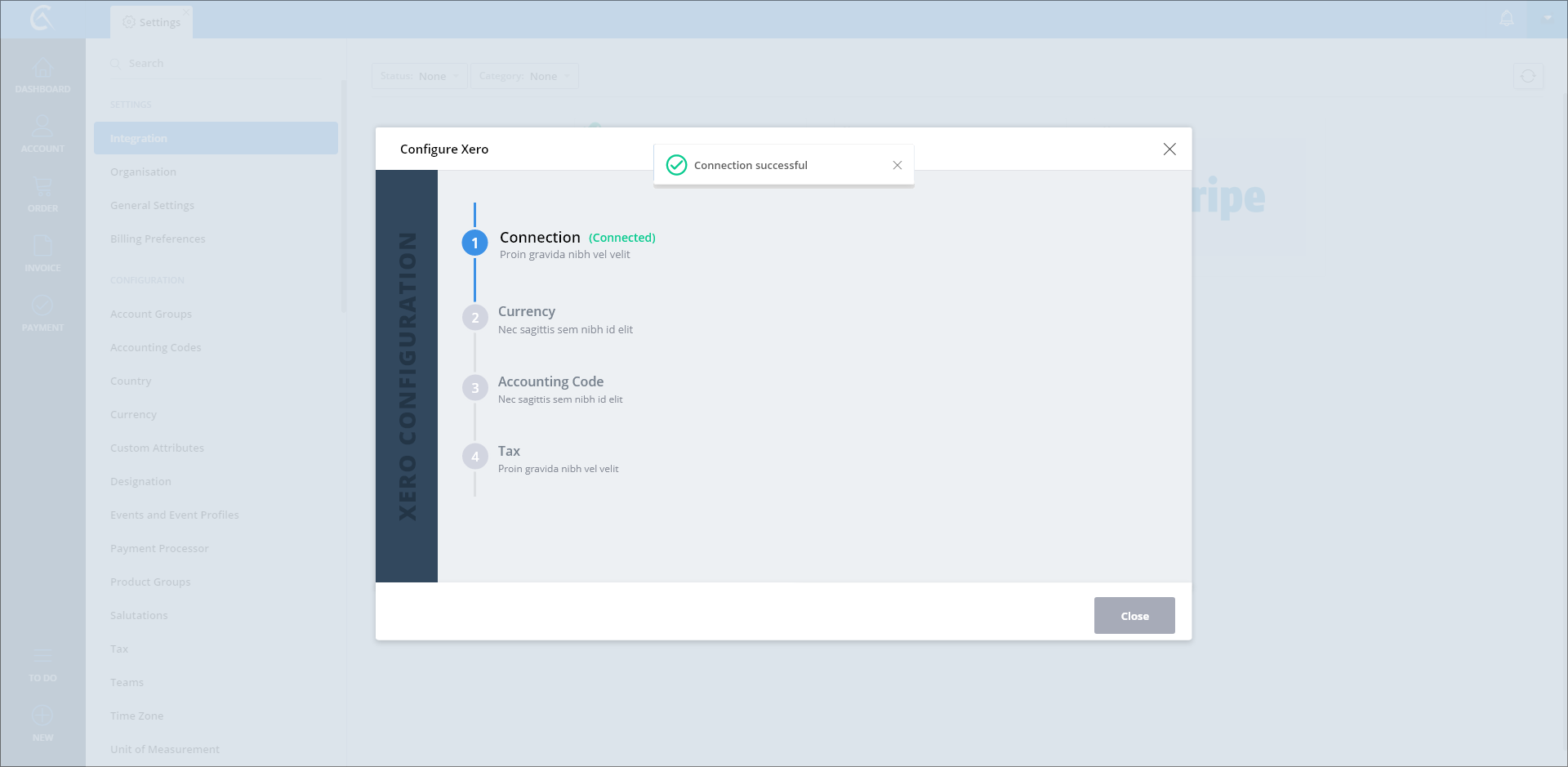Select step 2 Currency in wizard
Viewport: 1568px width, 767px height.
[x=526, y=312]
